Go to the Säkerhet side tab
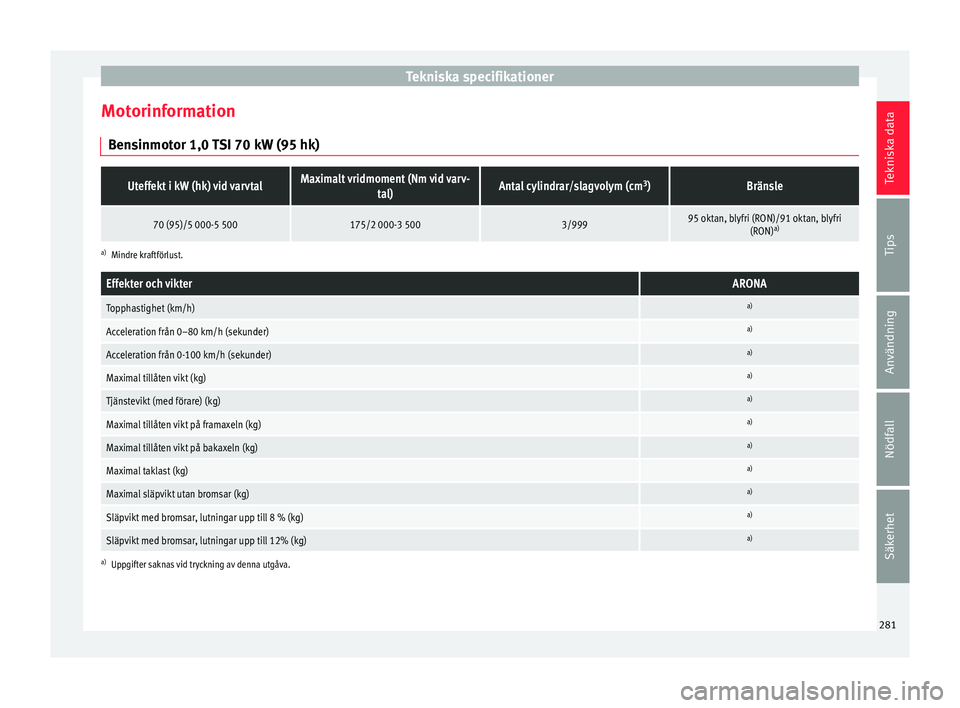This screenshot has width=960, height=708. (x=892, y=536)
